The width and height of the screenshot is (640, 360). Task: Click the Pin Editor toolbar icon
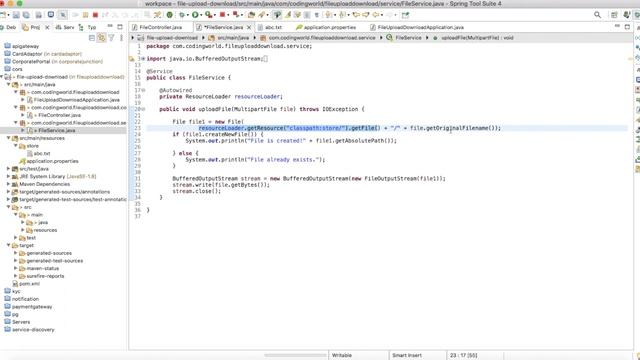coord(405,15)
